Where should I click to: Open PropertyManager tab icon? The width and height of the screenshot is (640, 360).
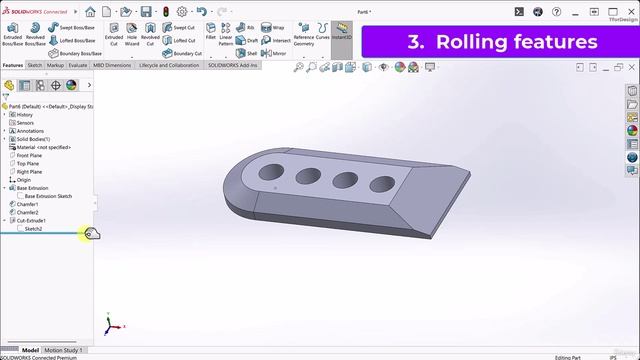coord(24,85)
